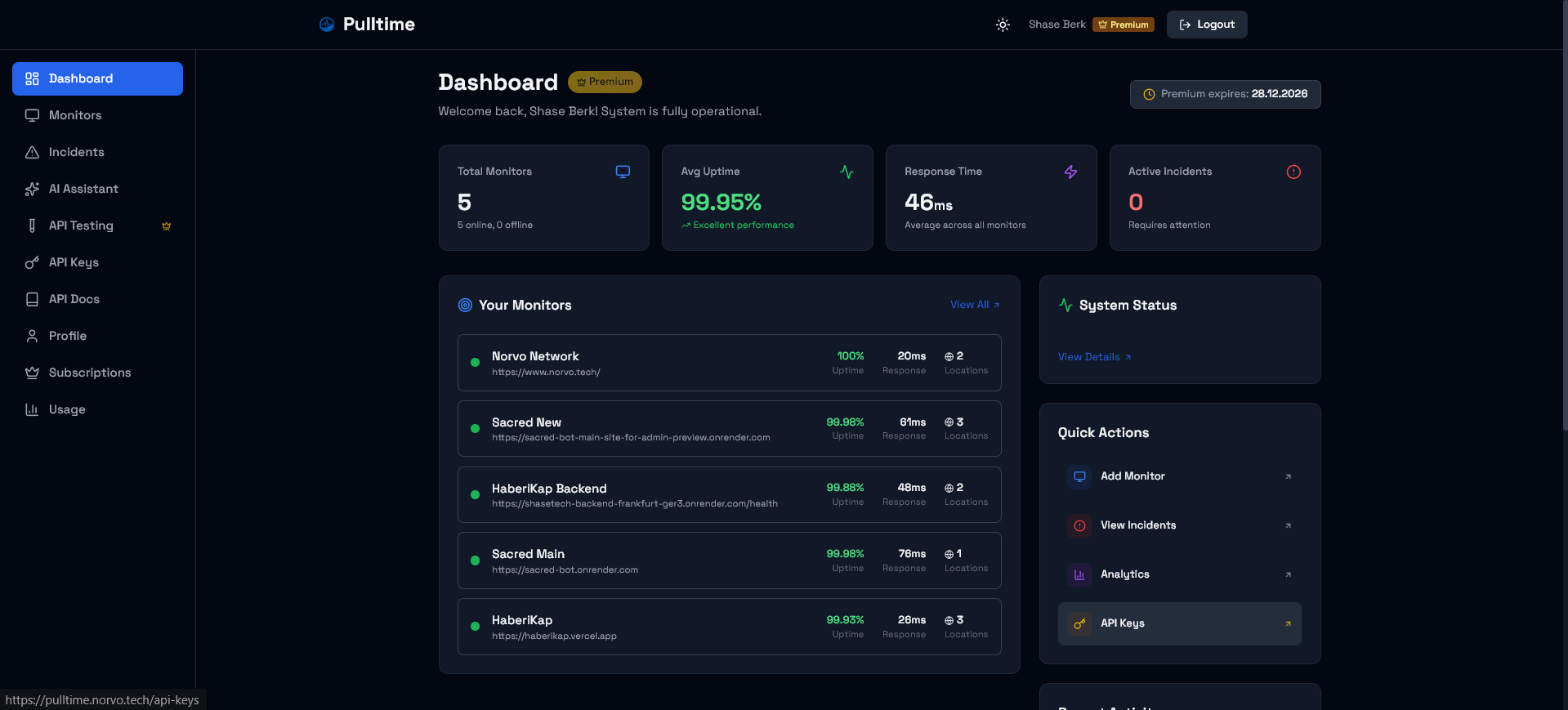Image resolution: width=1568 pixels, height=710 pixels.
Task: Click the clock icon in Premium expires badge
Action: [1149, 94]
